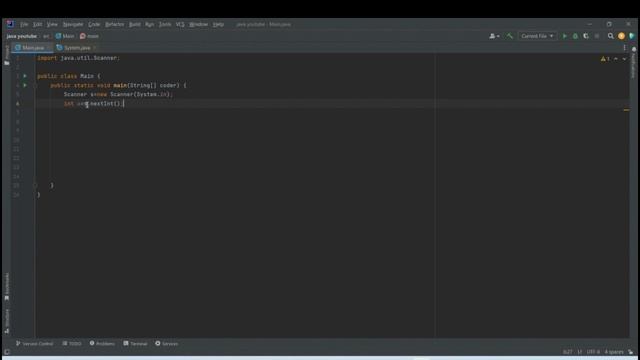Open the Current File run configuration dropdown
Screen dimensions: 640x360
tap(537, 36)
